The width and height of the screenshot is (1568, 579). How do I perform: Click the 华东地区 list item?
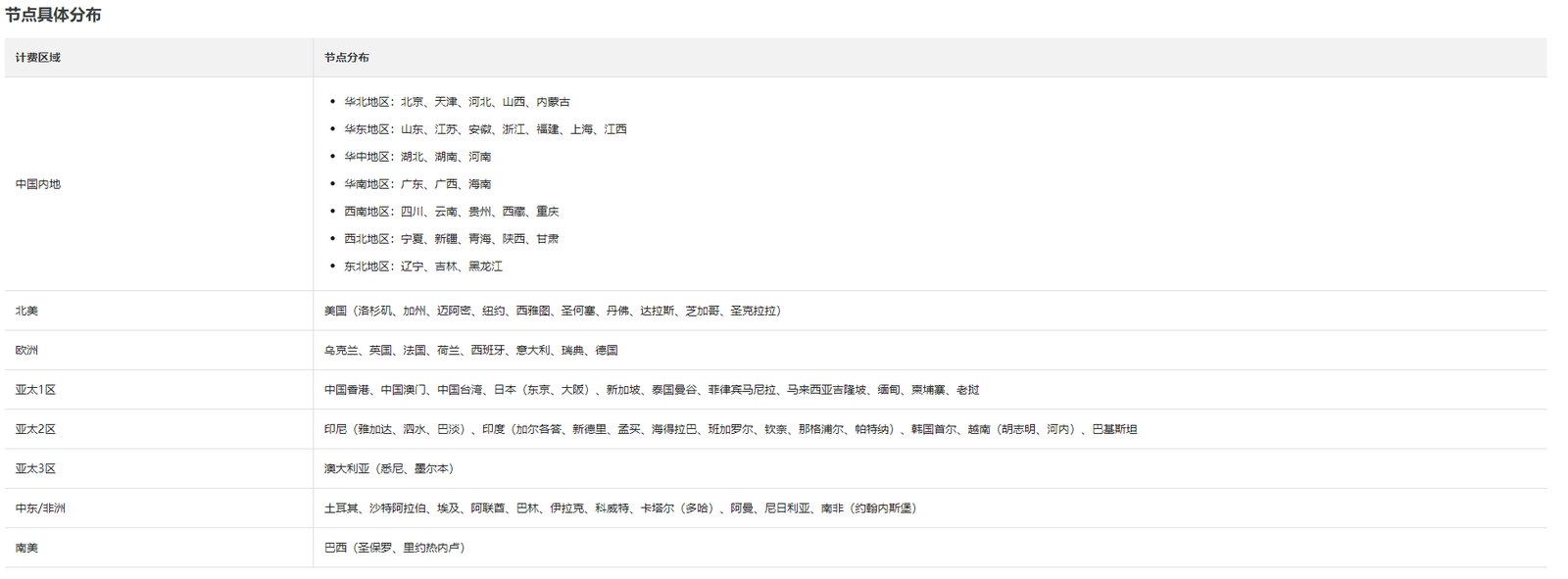pyautogui.click(x=485, y=129)
